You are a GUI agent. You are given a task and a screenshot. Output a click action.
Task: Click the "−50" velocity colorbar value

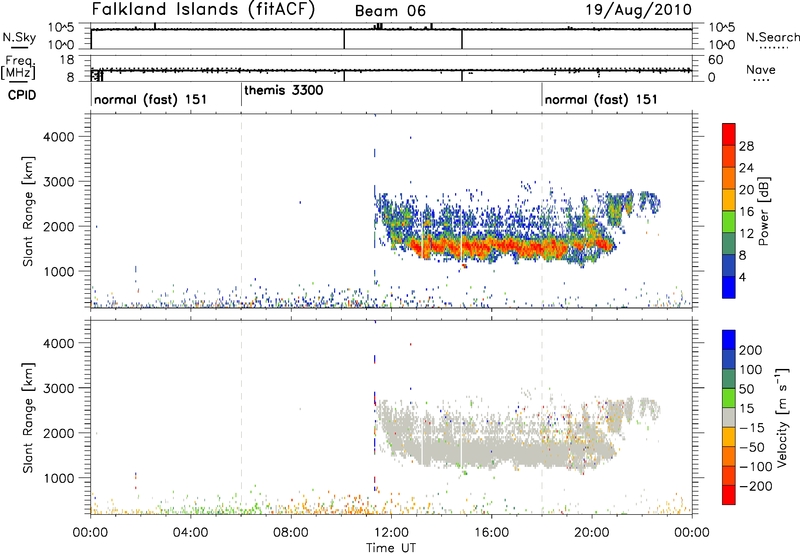[752, 447]
